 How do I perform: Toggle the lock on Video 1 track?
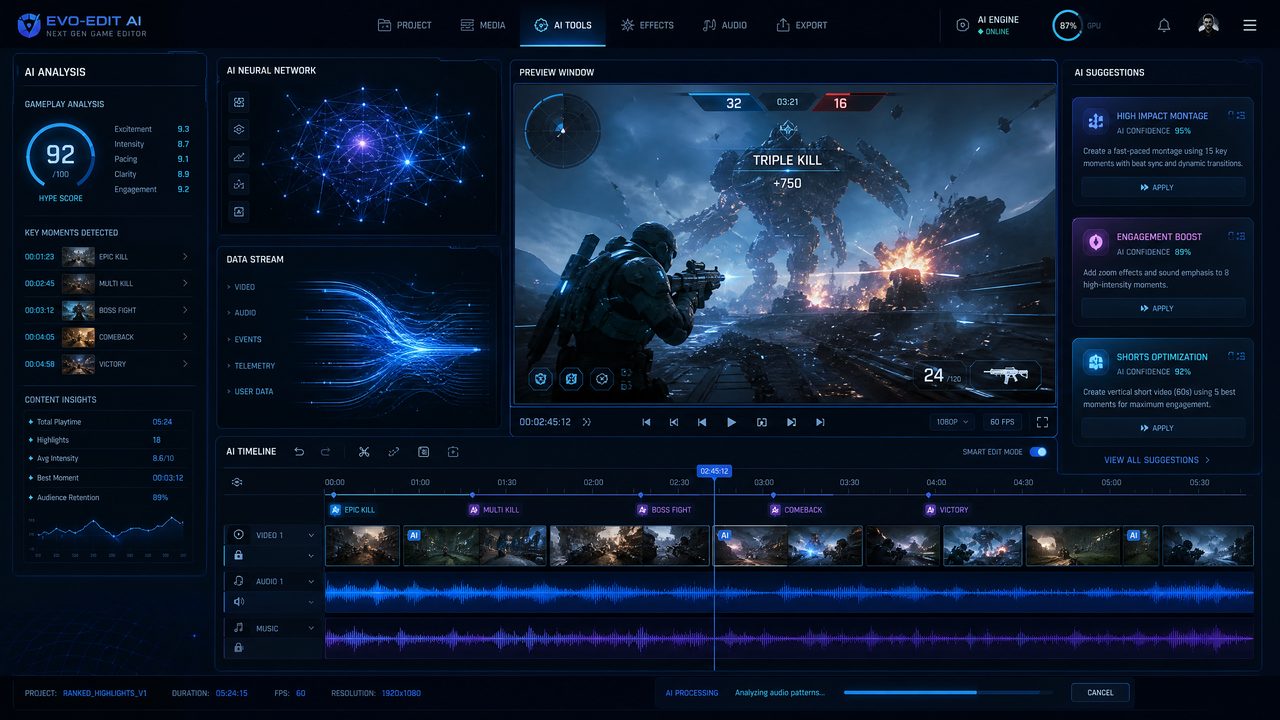pyautogui.click(x=239, y=555)
